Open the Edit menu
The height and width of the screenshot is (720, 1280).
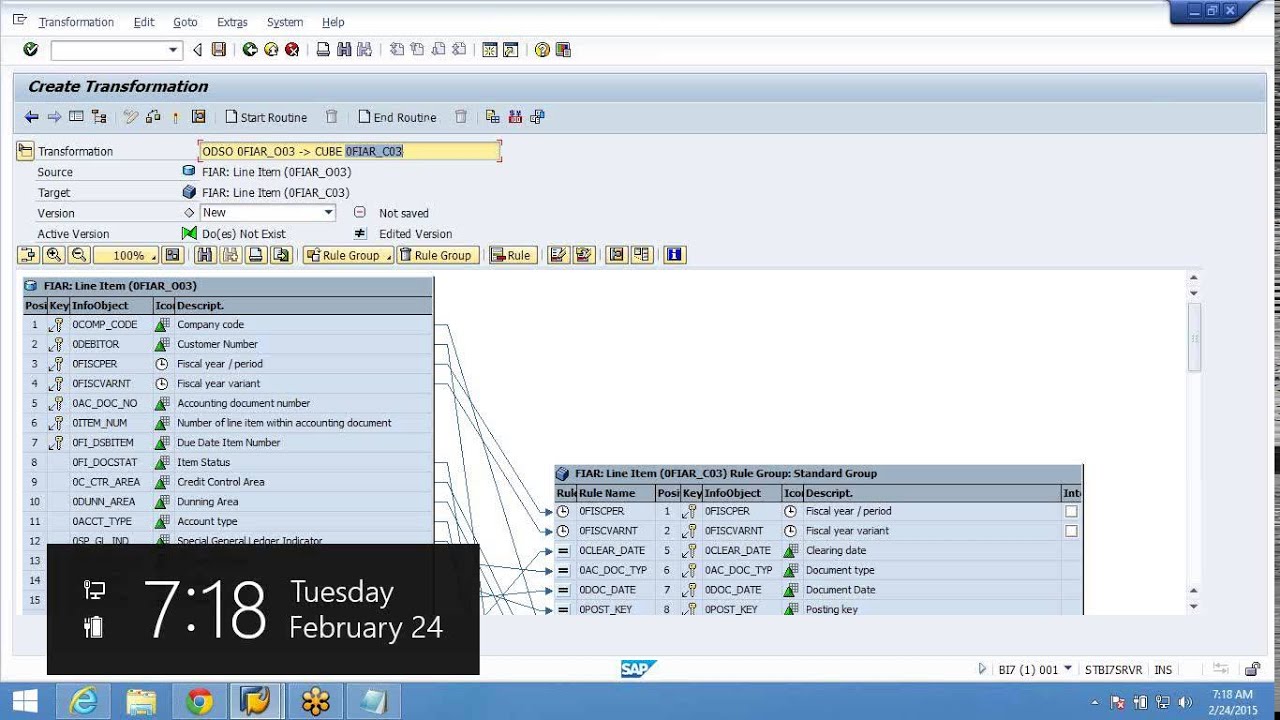coord(144,22)
